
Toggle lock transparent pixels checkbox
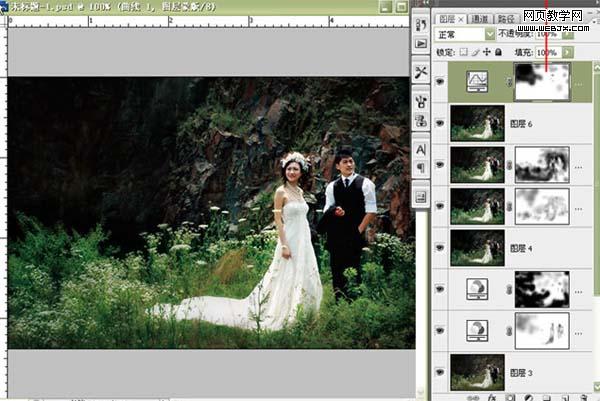coord(463,52)
